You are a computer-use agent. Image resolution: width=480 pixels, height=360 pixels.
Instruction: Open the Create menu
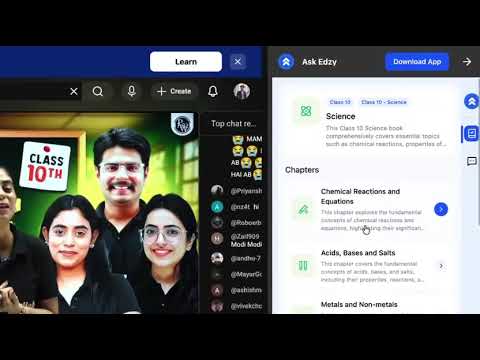click(x=174, y=91)
